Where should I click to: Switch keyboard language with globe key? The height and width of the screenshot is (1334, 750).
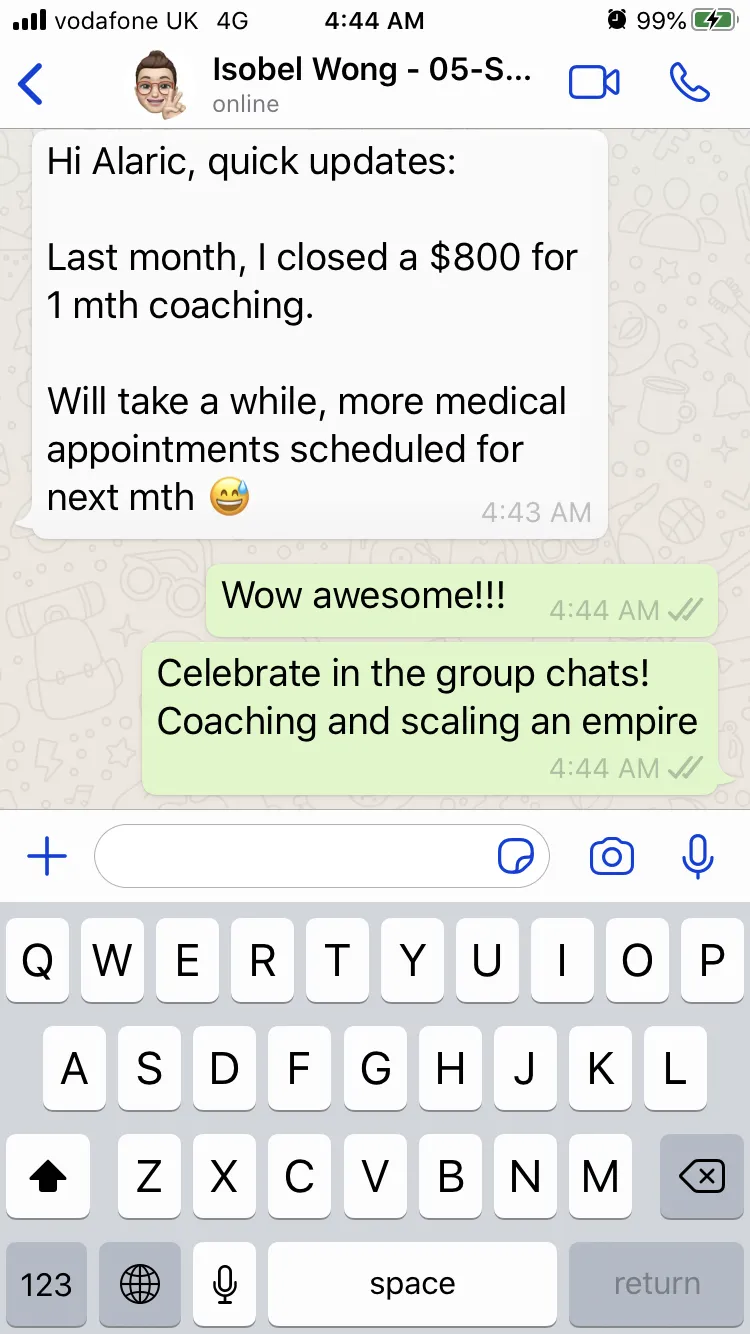(139, 1284)
